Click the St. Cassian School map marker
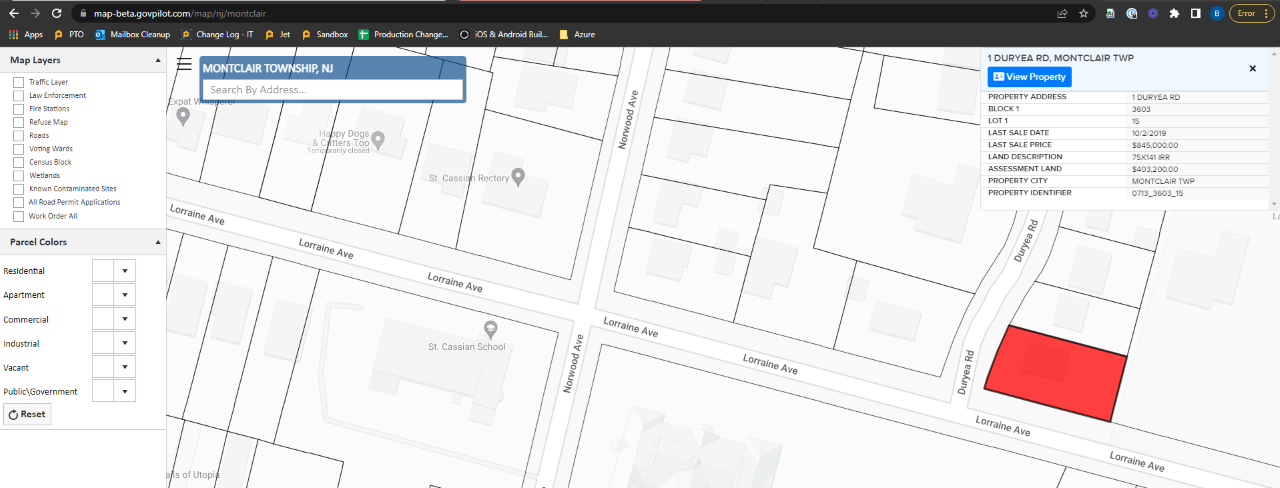Image resolution: width=1280 pixels, height=488 pixels. pos(490,329)
